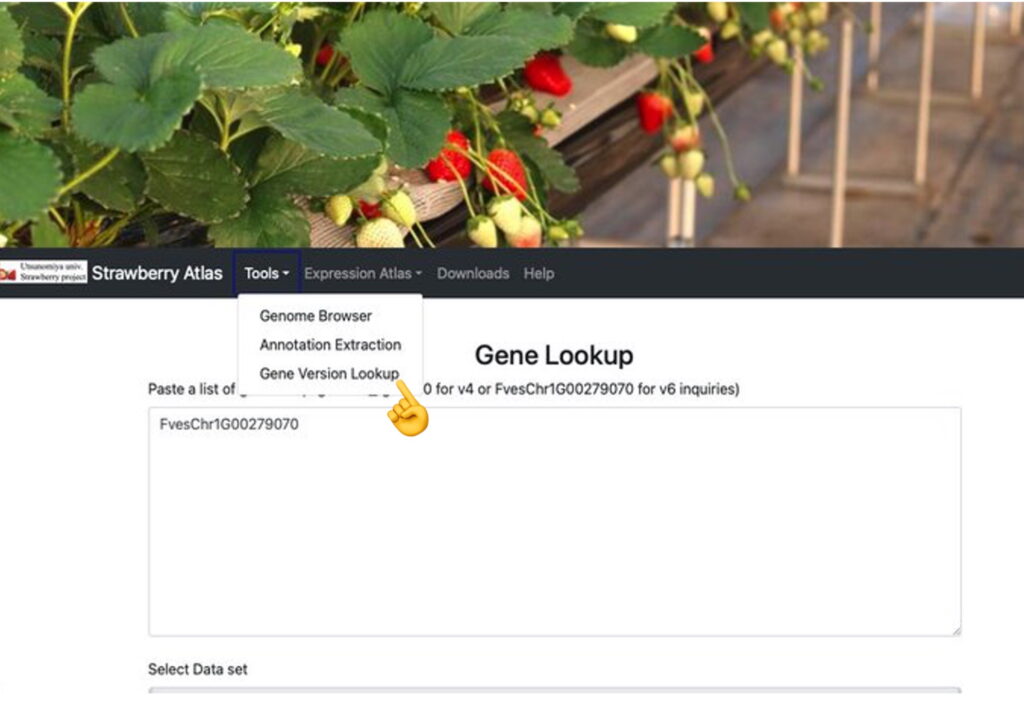The height and width of the screenshot is (726, 1024).
Task: Click the caret arrow beside Expression Atlas
Action: (x=419, y=274)
